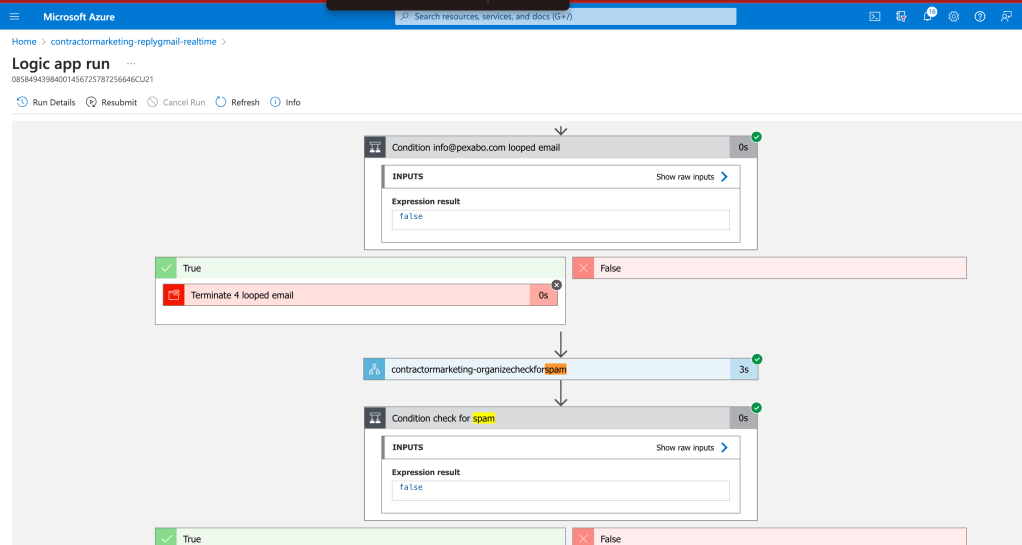Click the Cancel Run button
The height and width of the screenshot is (545, 1022).
pyautogui.click(x=176, y=102)
